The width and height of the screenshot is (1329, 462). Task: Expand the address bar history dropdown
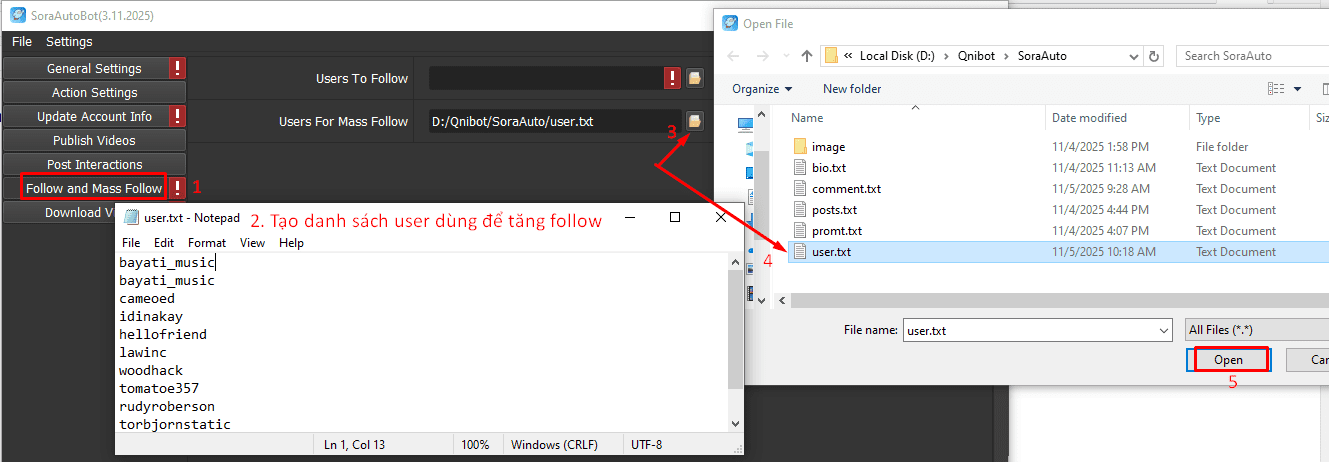[x=1135, y=56]
